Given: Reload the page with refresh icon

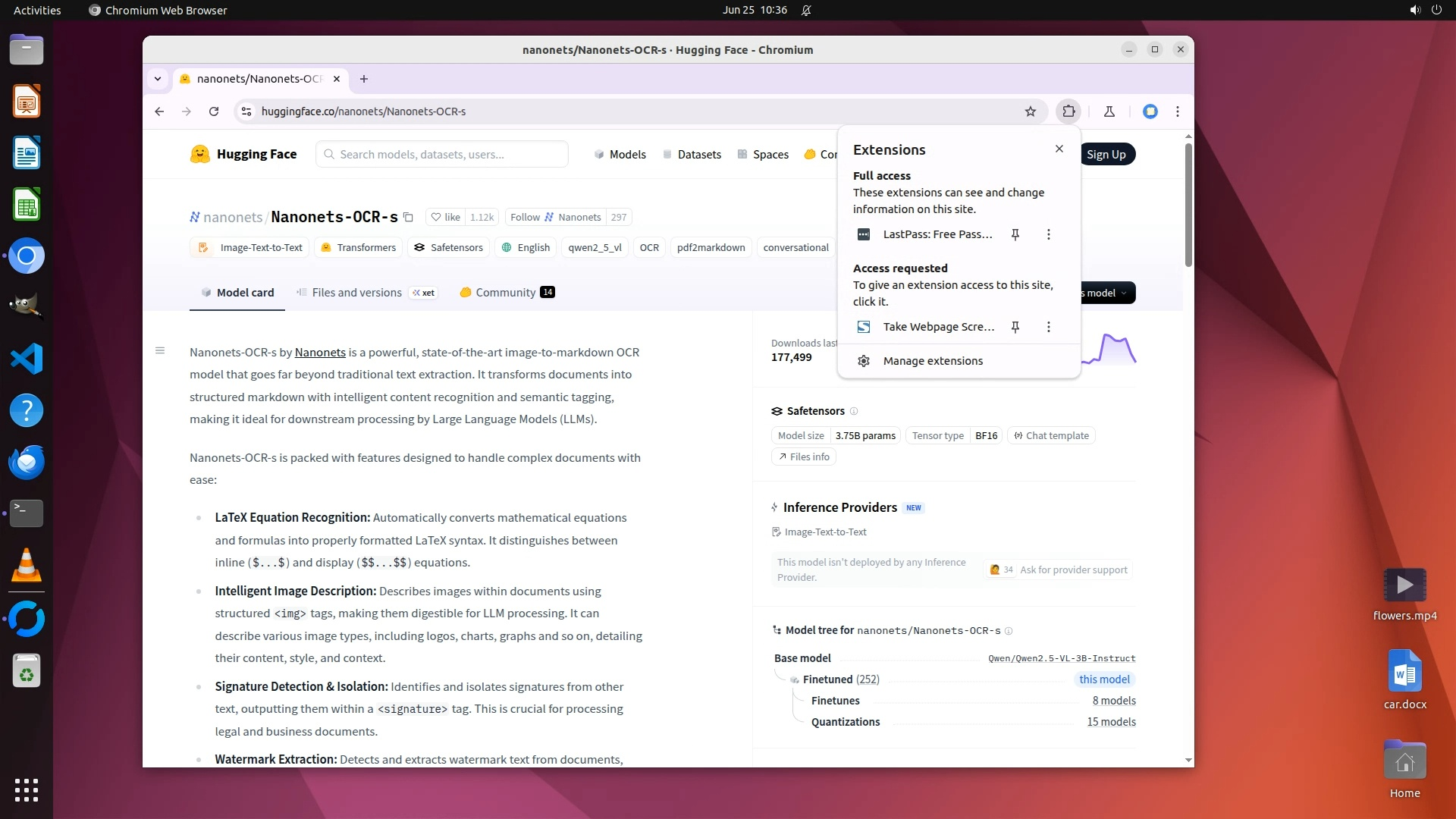Looking at the screenshot, I should [x=214, y=111].
